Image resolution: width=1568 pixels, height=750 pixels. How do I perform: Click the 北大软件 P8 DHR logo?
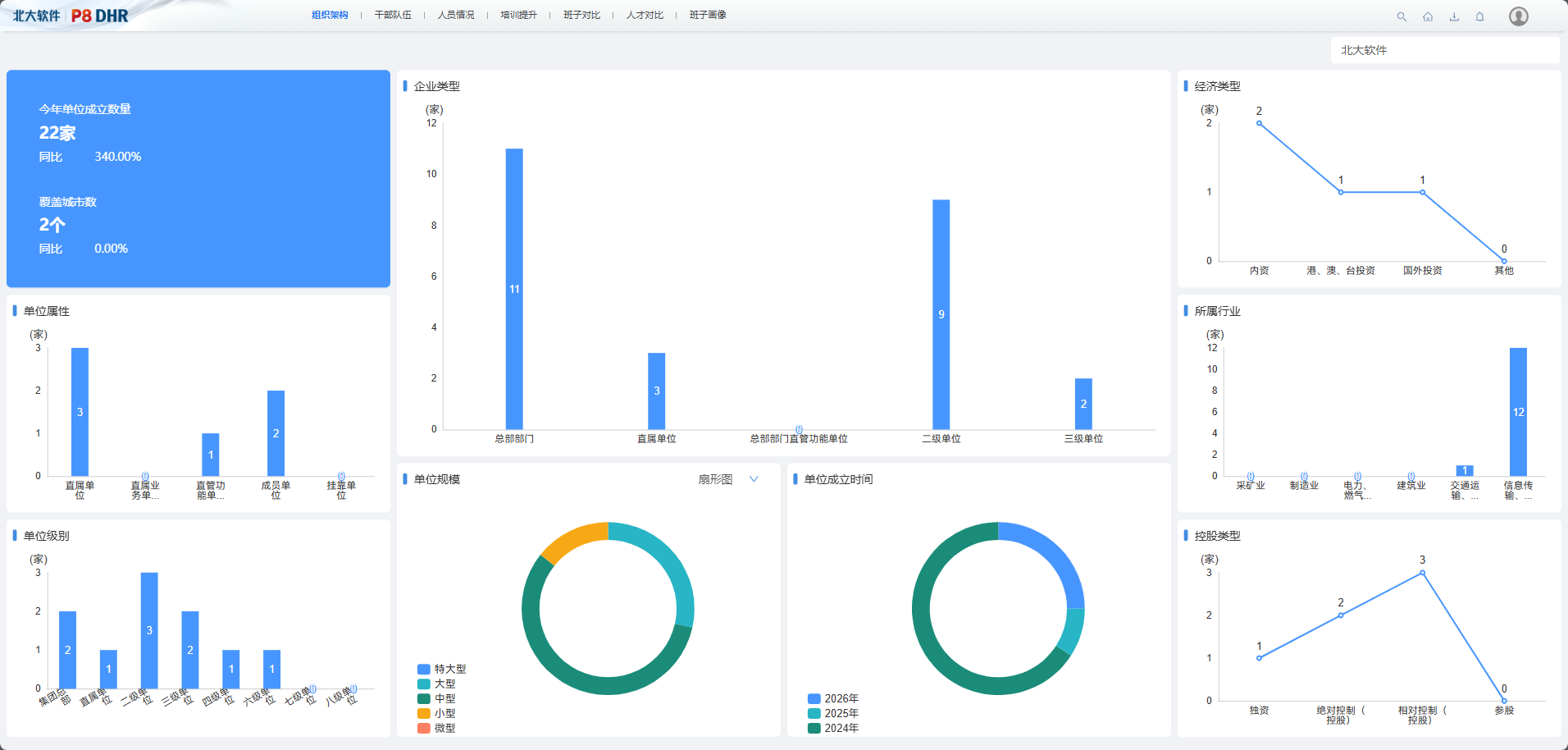(71, 16)
